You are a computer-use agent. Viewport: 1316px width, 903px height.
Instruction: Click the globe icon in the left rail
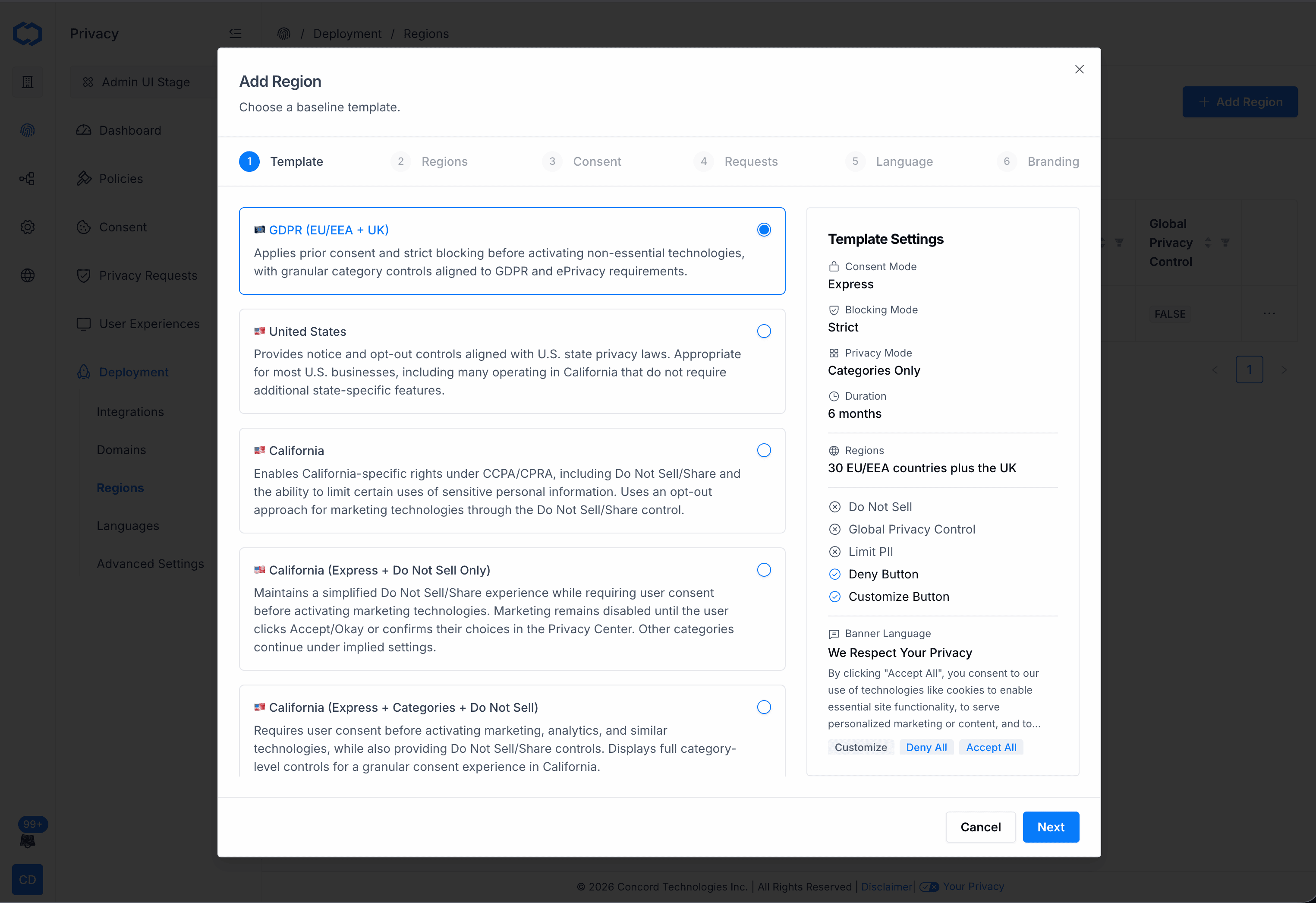tap(27, 275)
